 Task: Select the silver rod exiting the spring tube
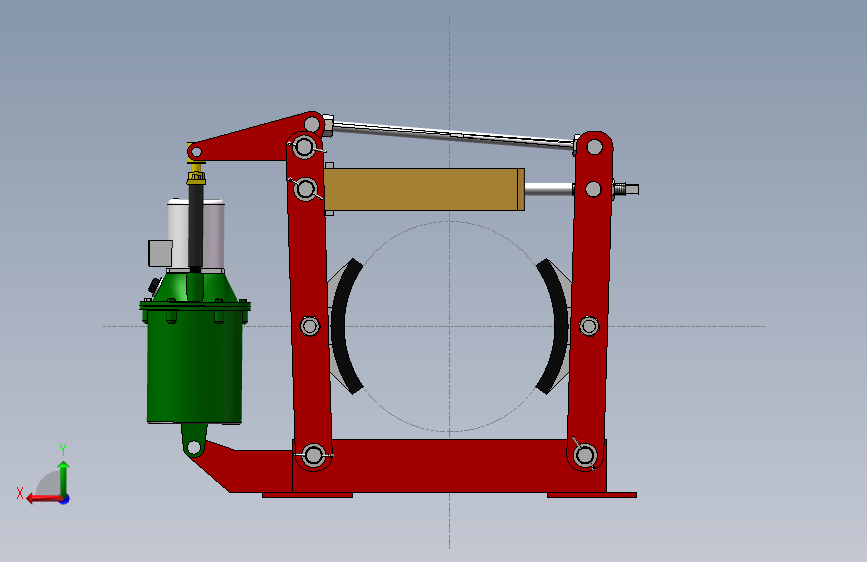tap(549, 190)
